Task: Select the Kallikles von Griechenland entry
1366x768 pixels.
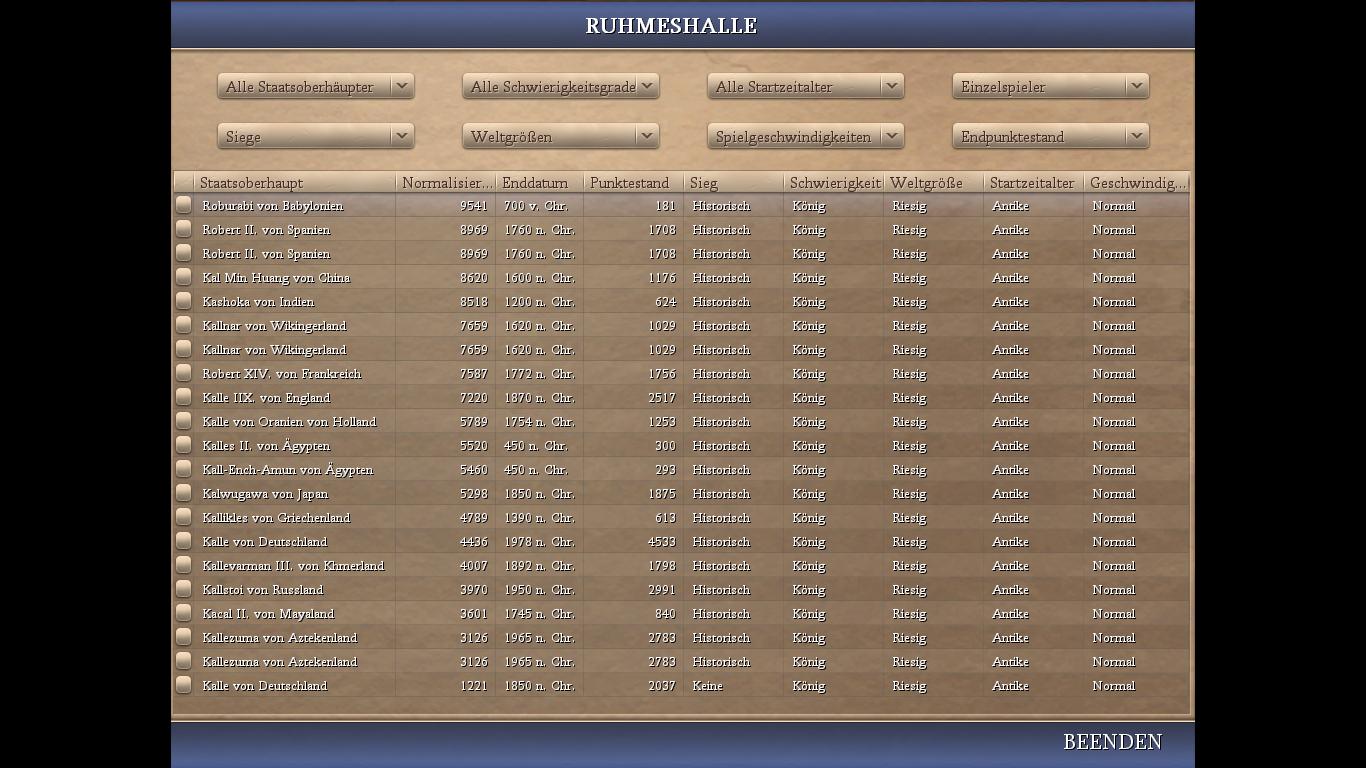Action: (x=276, y=518)
